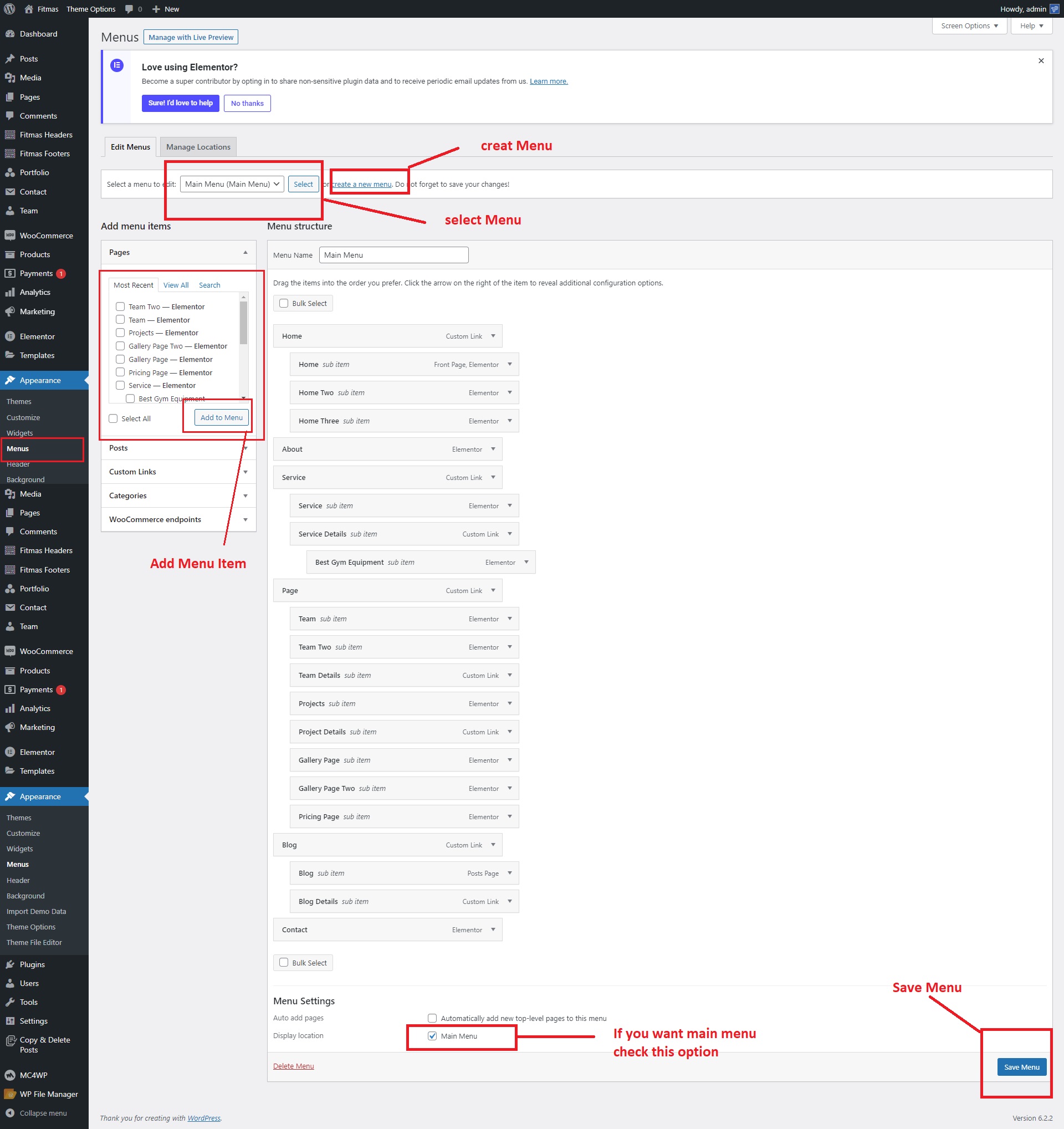Click the Settings icon in the sidebar

pos(9,1020)
